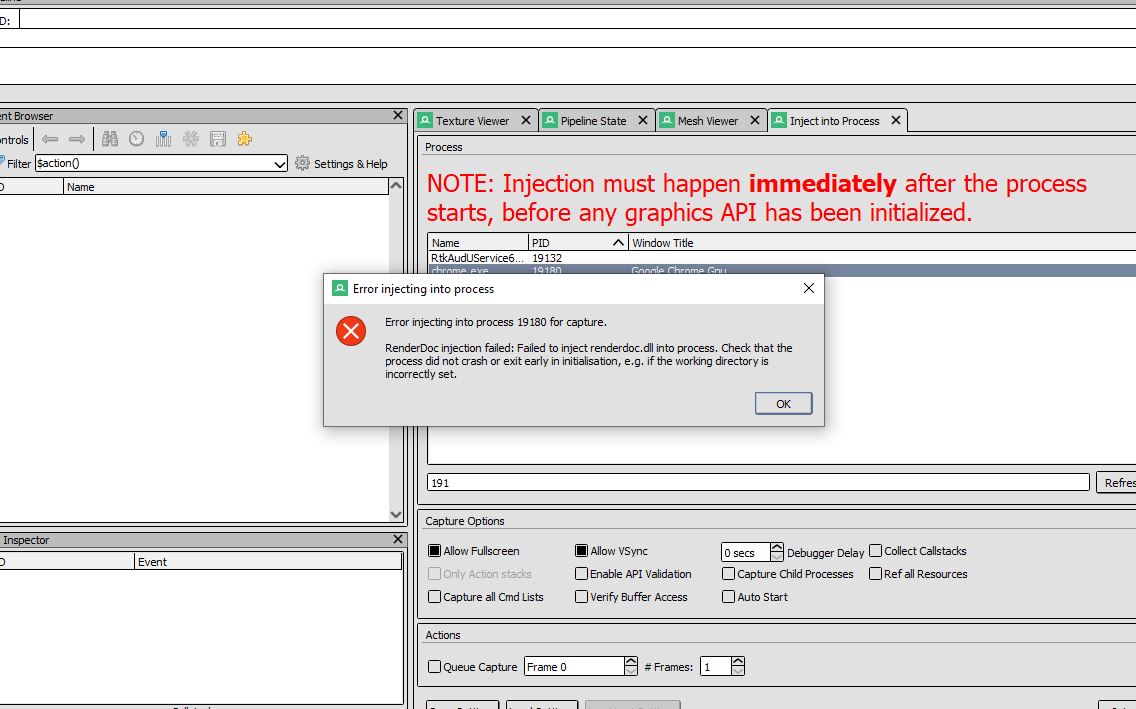The width and height of the screenshot is (1136, 709).
Task: Open Find with the binoculars icon
Action: pyautogui.click(x=110, y=139)
